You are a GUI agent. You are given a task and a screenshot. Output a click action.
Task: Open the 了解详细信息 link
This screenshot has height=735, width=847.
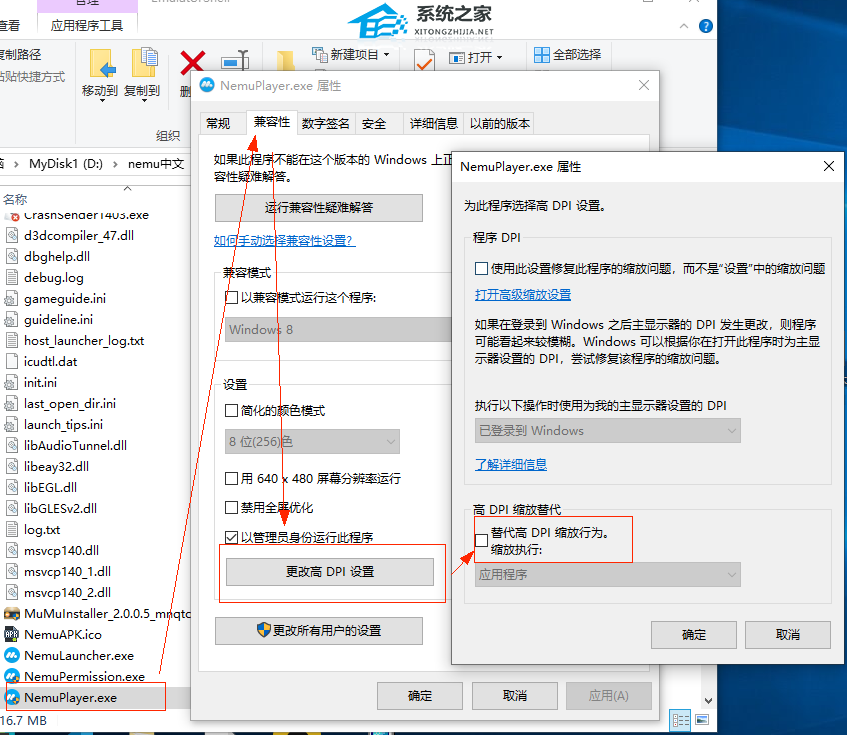click(510, 464)
